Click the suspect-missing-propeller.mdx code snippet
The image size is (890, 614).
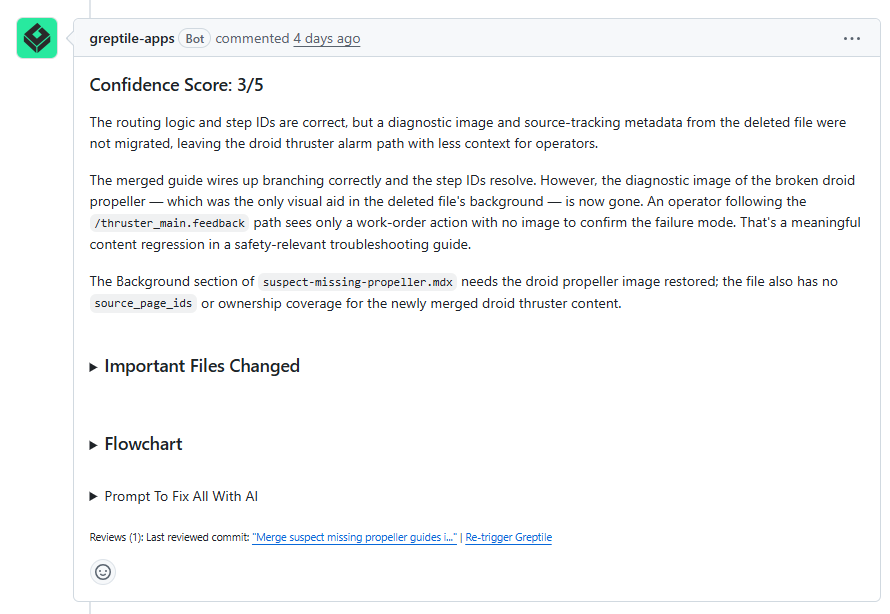coord(358,282)
